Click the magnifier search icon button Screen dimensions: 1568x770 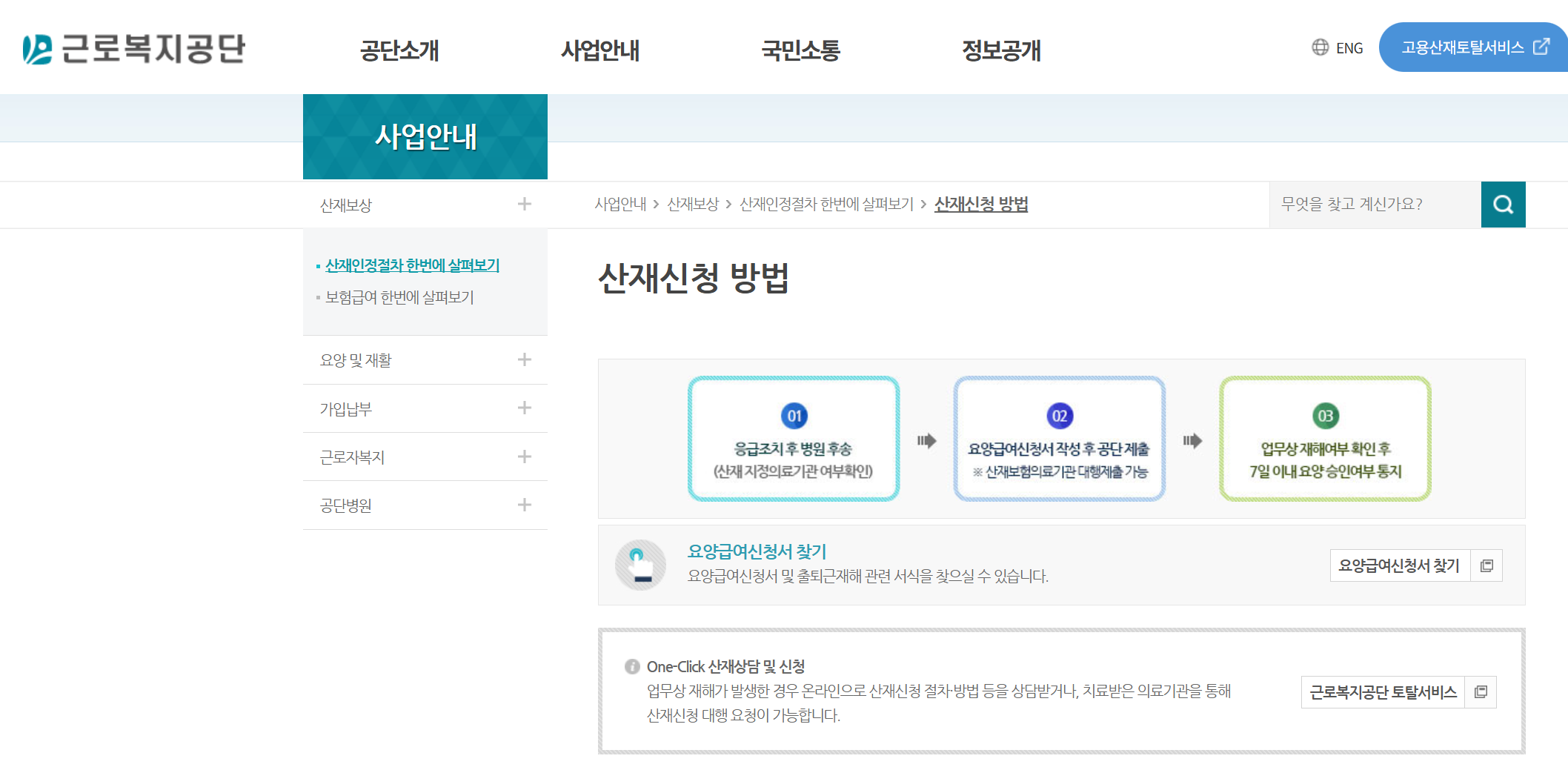(1503, 205)
